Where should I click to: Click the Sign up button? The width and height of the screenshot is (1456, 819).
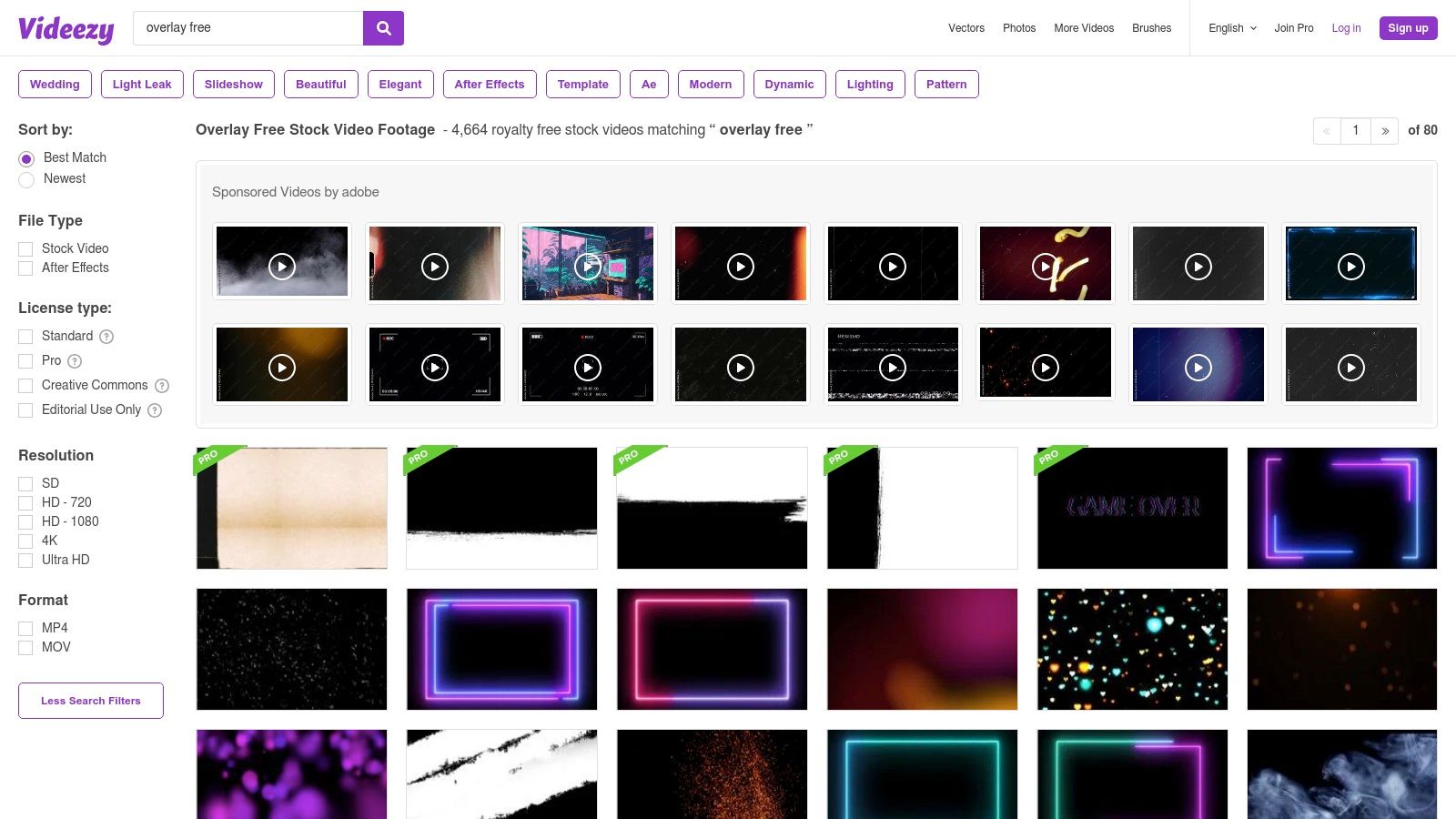[x=1408, y=28]
